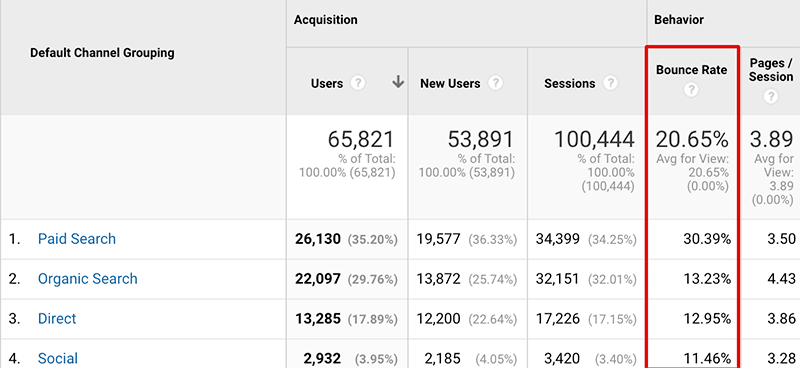Click the Bounce Rate help icon
This screenshot has height=368, width=800.
click(x=691, y=90)
